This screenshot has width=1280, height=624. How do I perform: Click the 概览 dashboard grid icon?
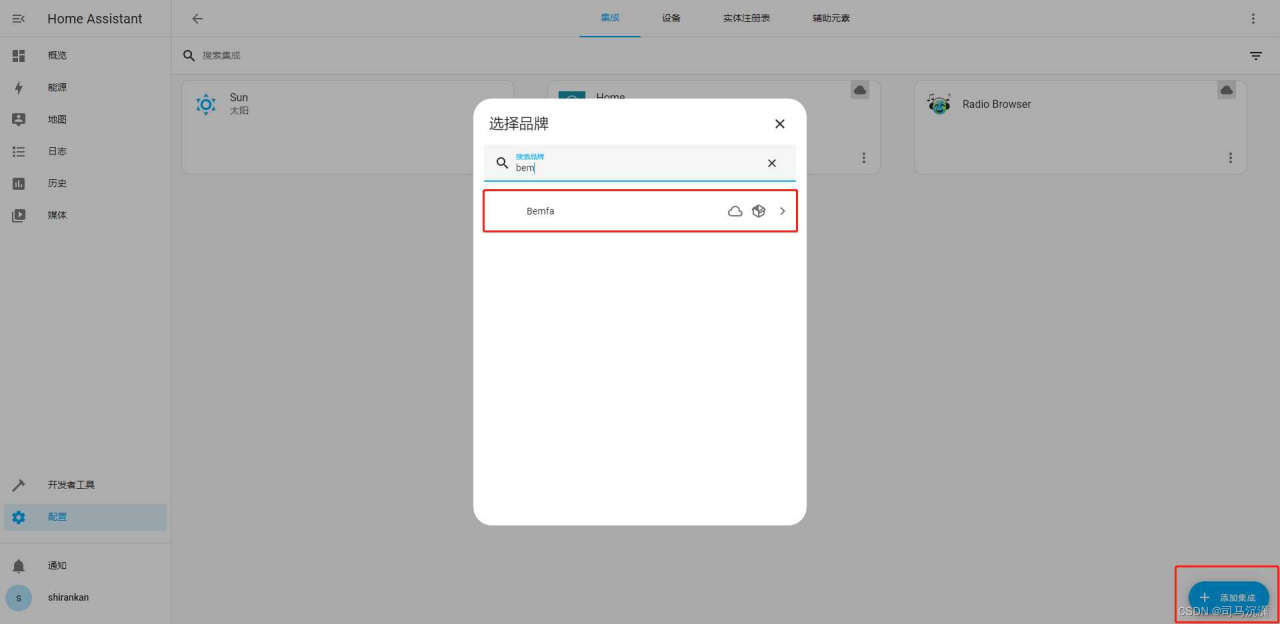pos(18,55)
